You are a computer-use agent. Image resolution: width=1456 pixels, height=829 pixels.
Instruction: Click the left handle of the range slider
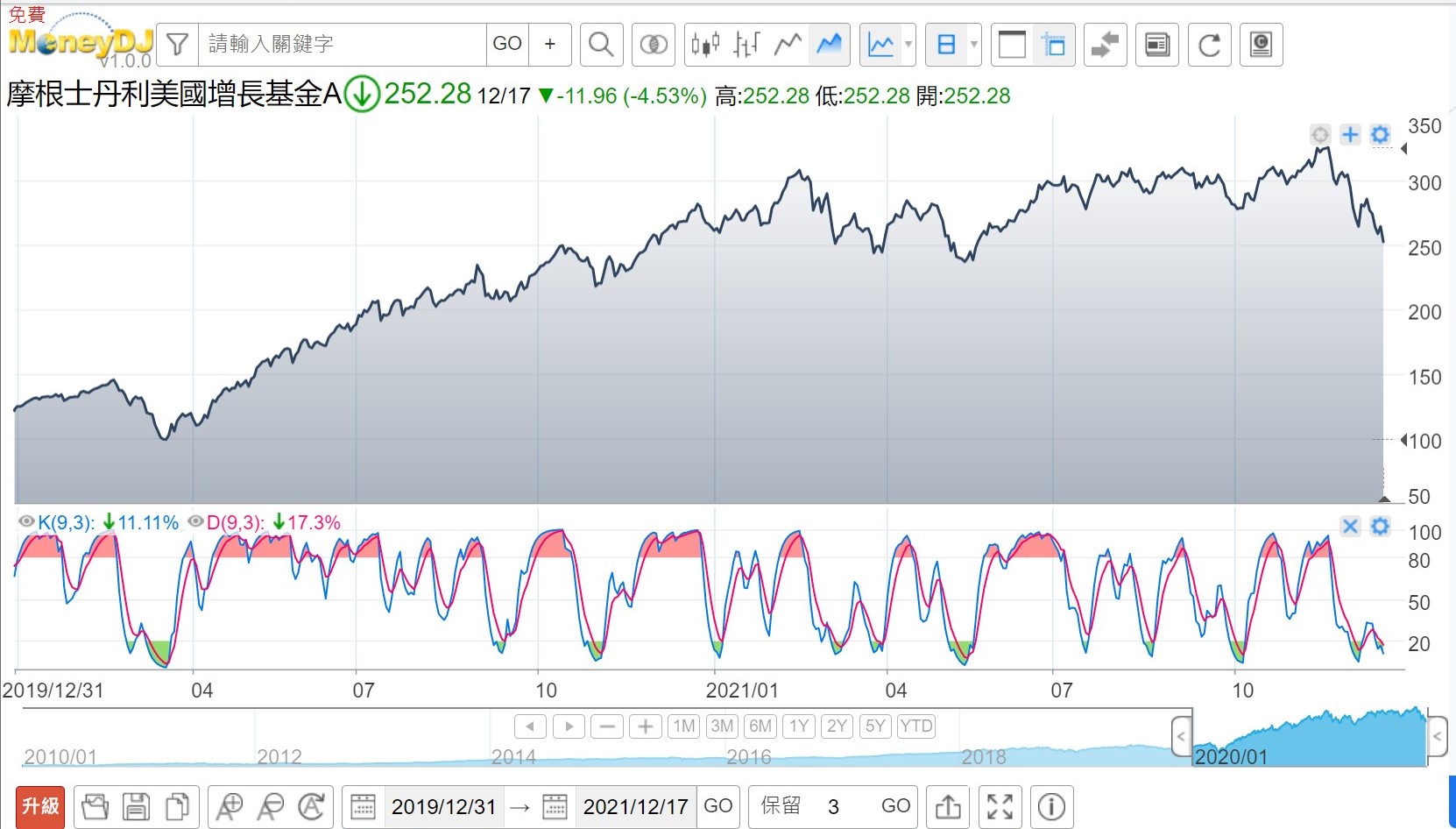pyautogui.click(x=1181, y=736)
